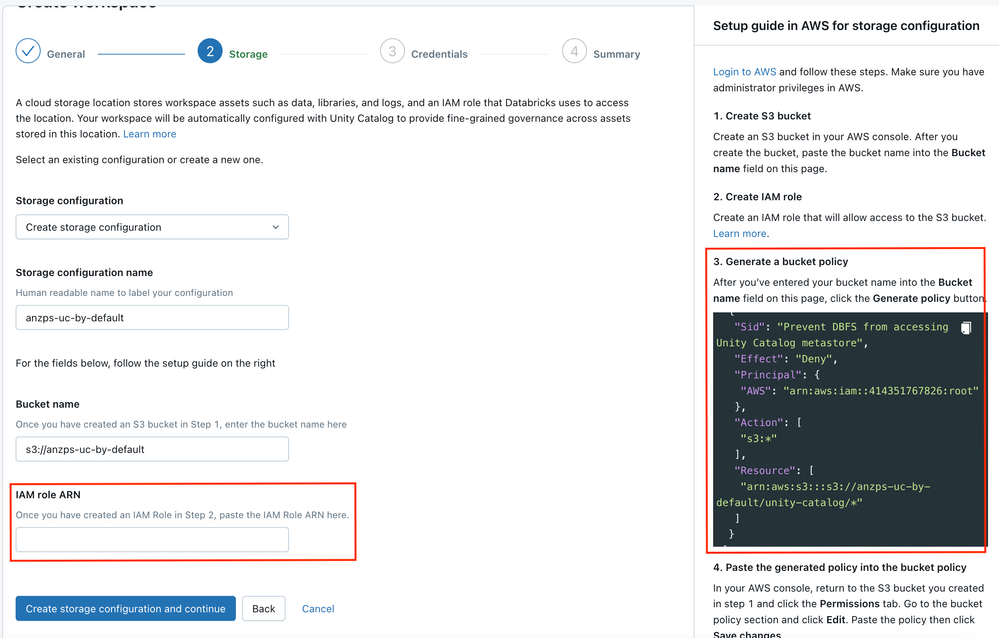Select the Summary step label
This screenshot has height=638, width=999.
(x=616, y=54)
